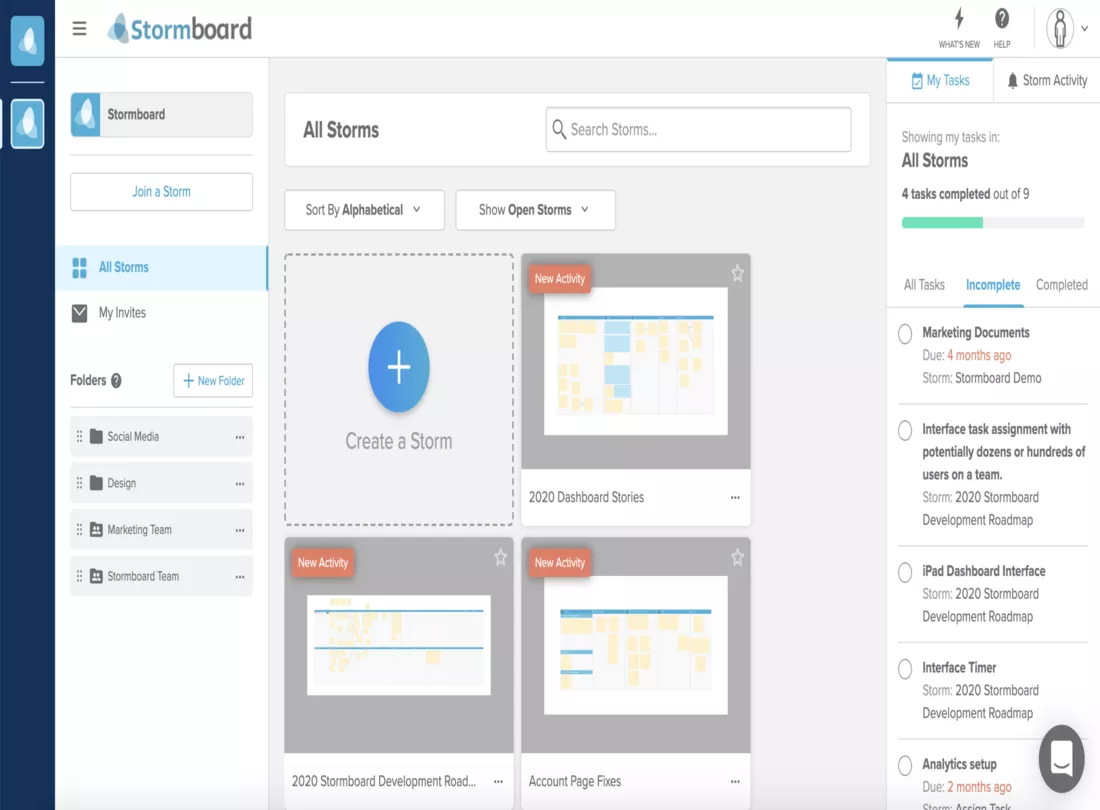Open the chat support bubble icon
Viewport: 1100px width, 810px height.
1061,759
